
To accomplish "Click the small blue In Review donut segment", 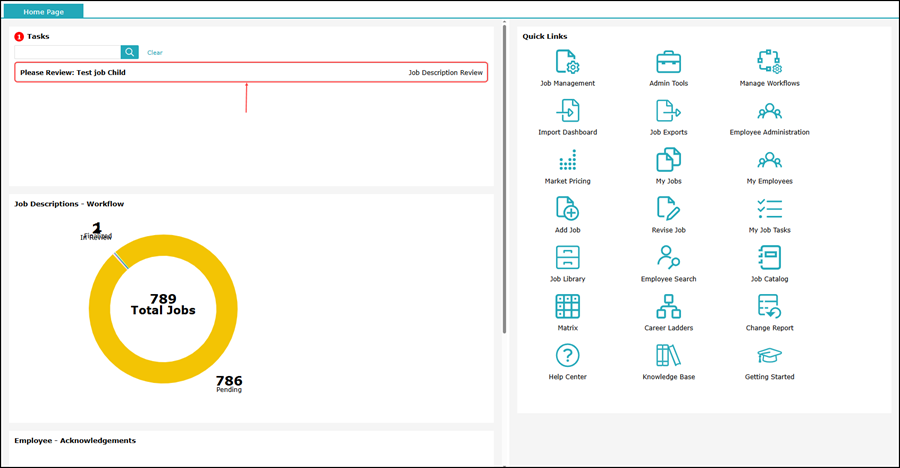I will tap(121, 261).
